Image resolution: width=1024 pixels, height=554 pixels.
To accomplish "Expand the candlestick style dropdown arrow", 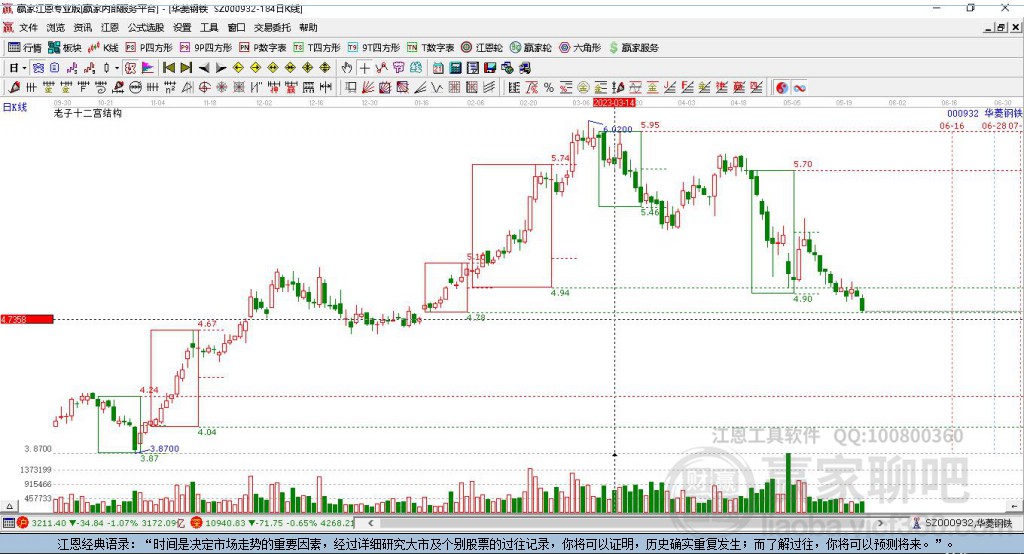I will [117, 67].
